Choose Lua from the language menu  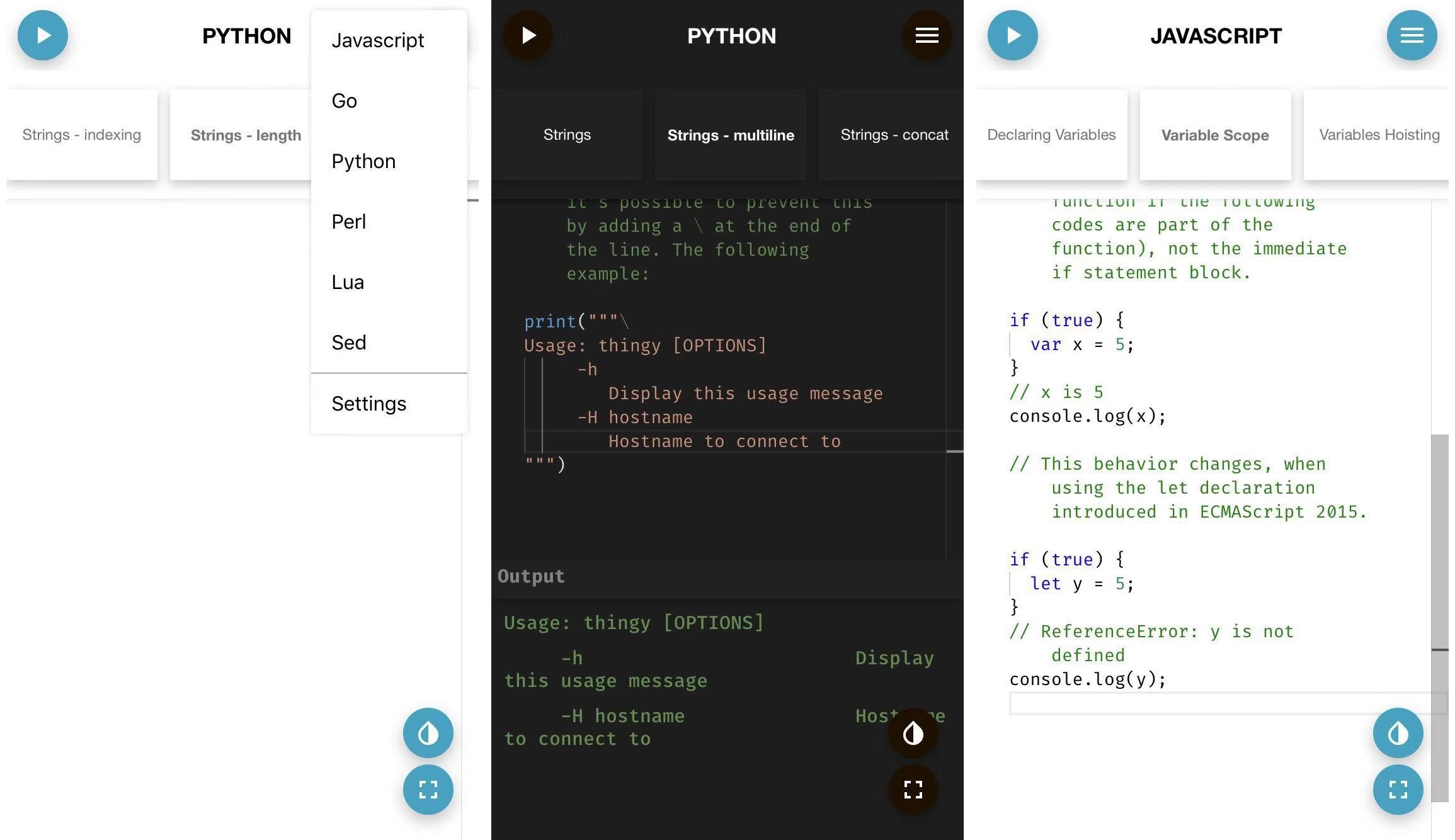pyautogui.click(x=389, y=282)
